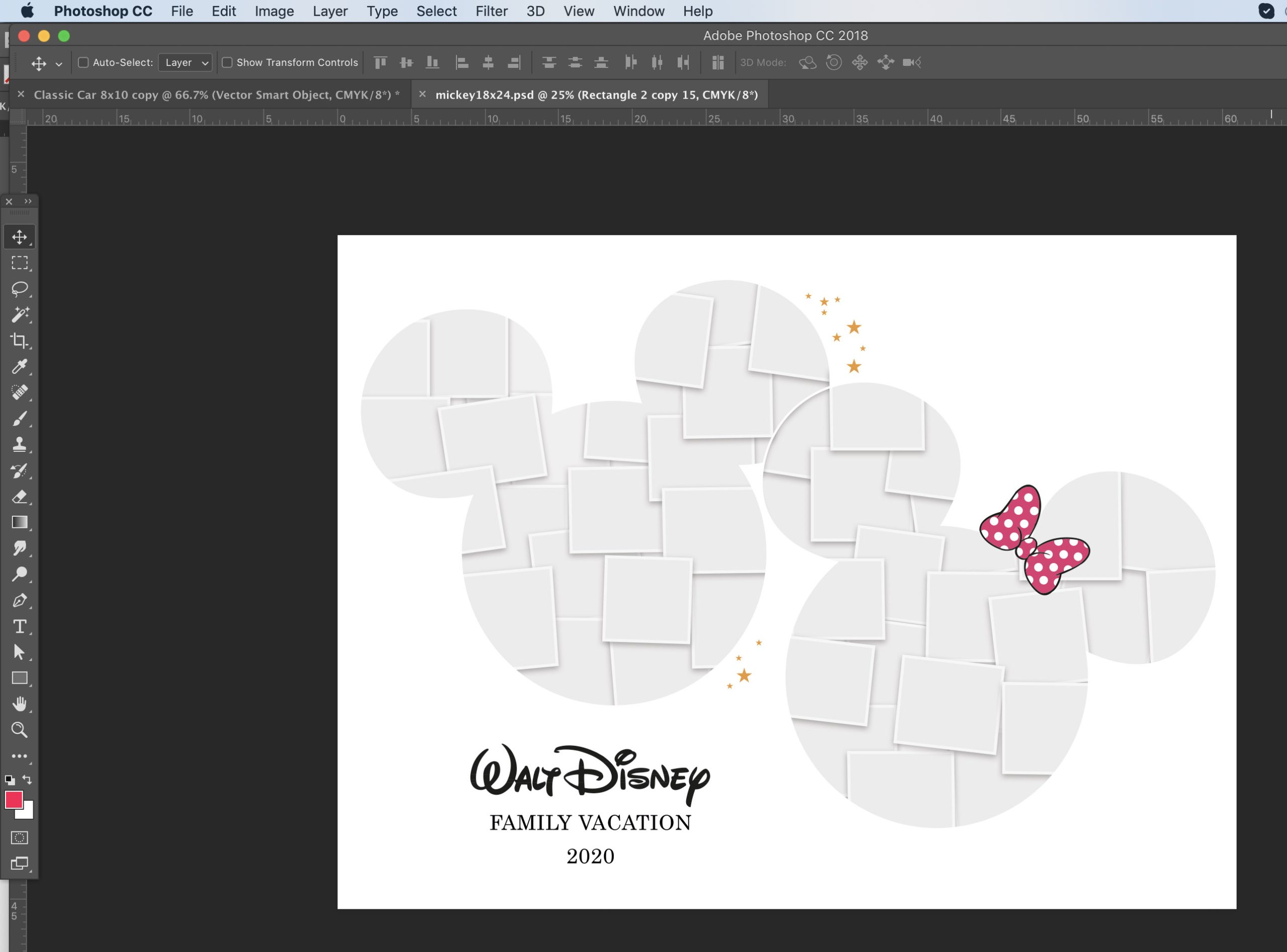Align bottom edges of layers
Screen dimensions: 1287x952
coord(432,62)
